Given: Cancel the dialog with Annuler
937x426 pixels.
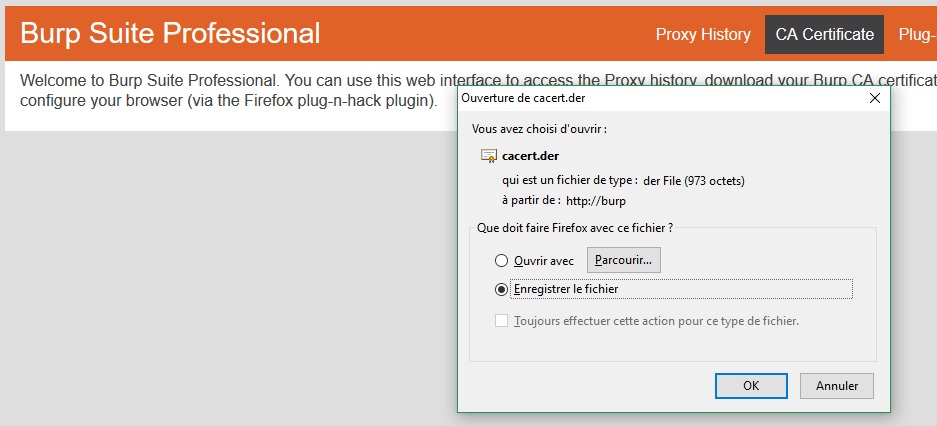Looking at the screenshot, I should 837,385.
